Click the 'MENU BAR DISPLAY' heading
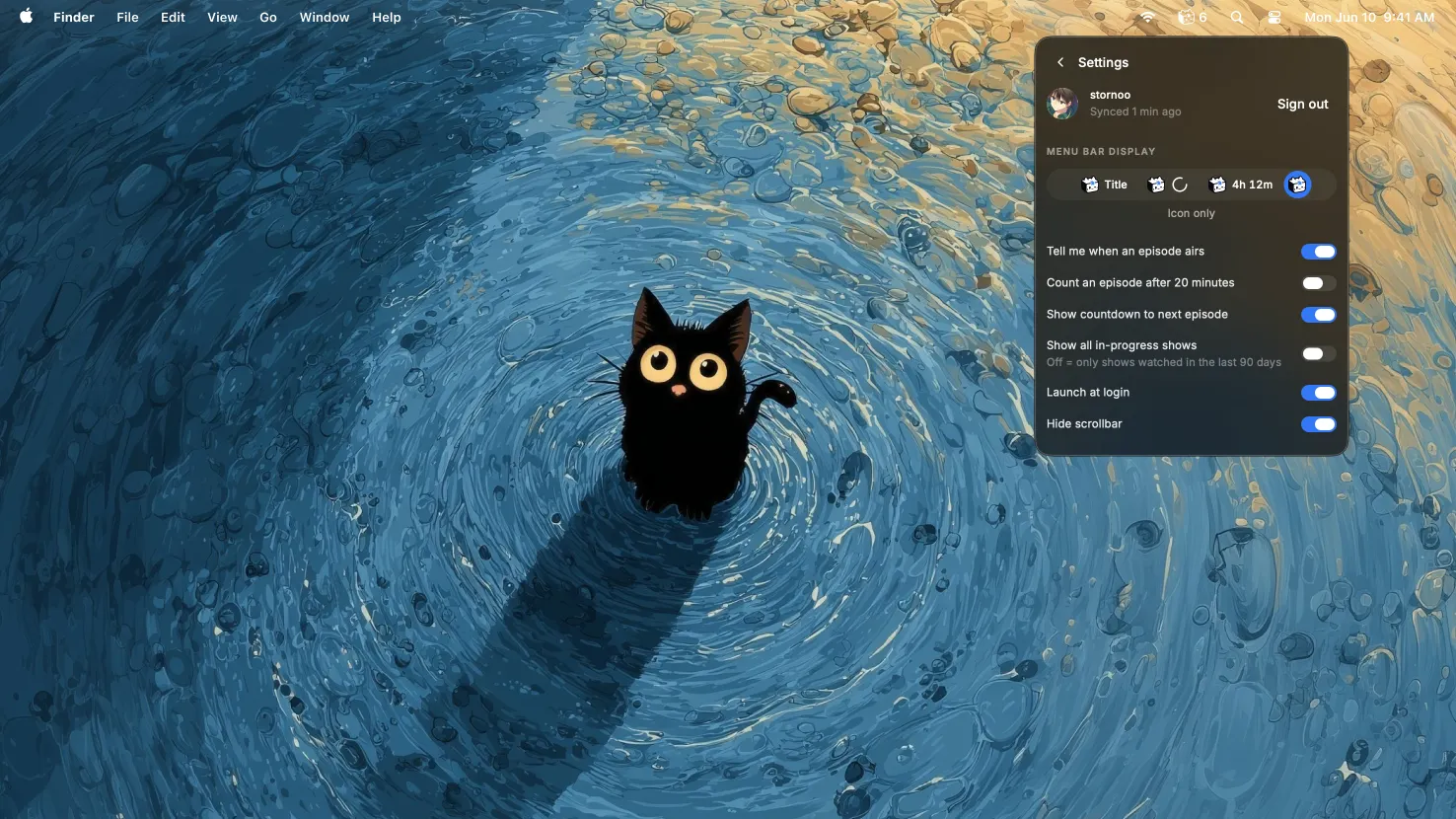The width and height of the screenshot is (1456, 819). (x=1101, y=151)
